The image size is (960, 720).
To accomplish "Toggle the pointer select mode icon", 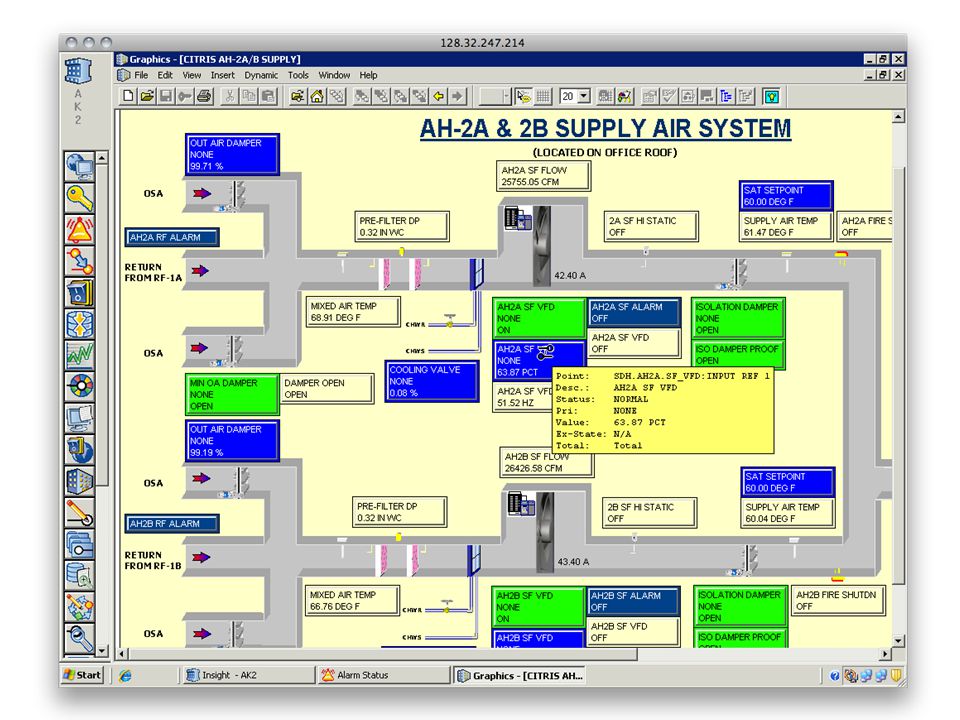I will [x=523, y=96].
